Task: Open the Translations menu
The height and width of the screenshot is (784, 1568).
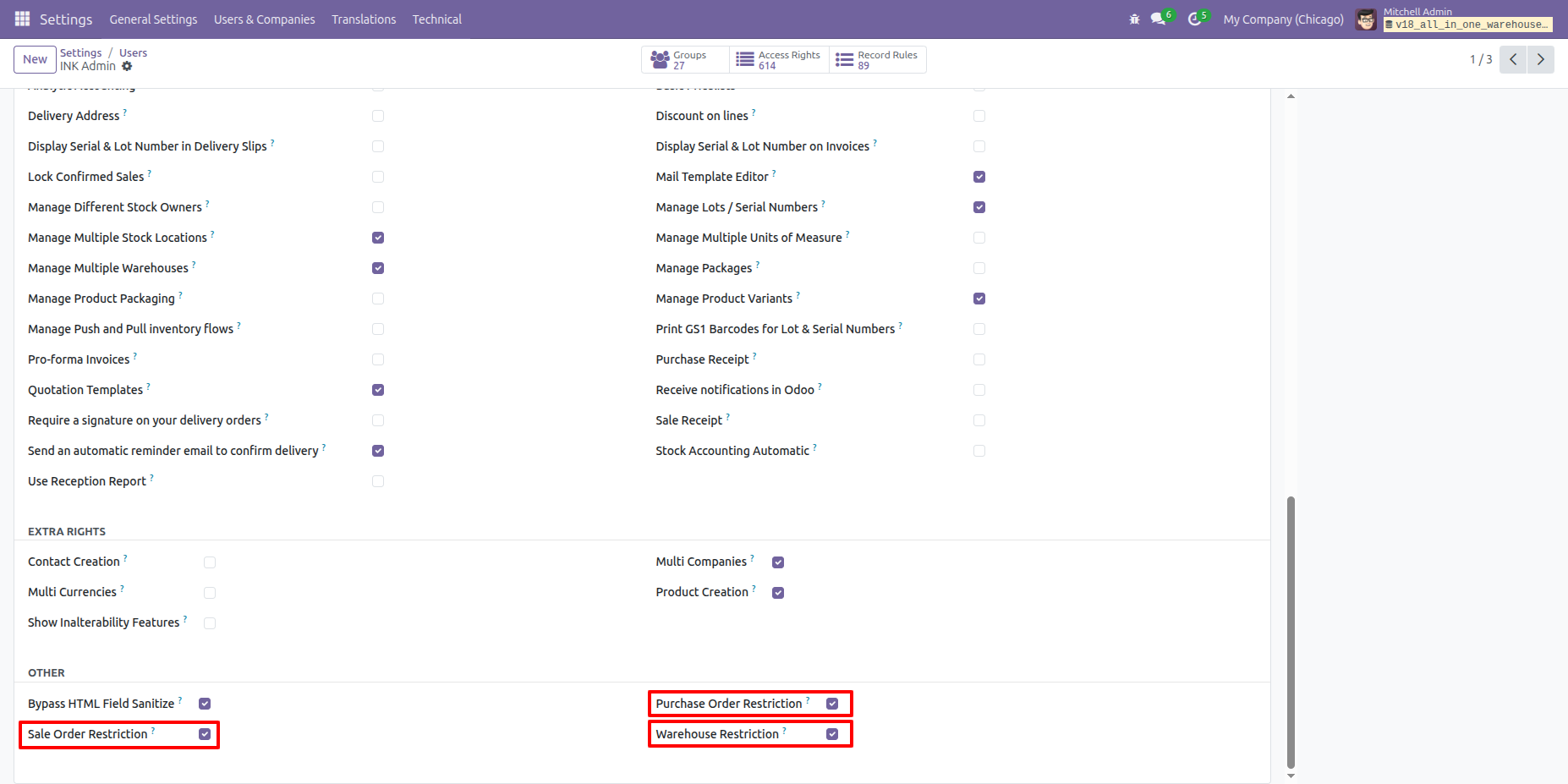Action: [364, 19]
